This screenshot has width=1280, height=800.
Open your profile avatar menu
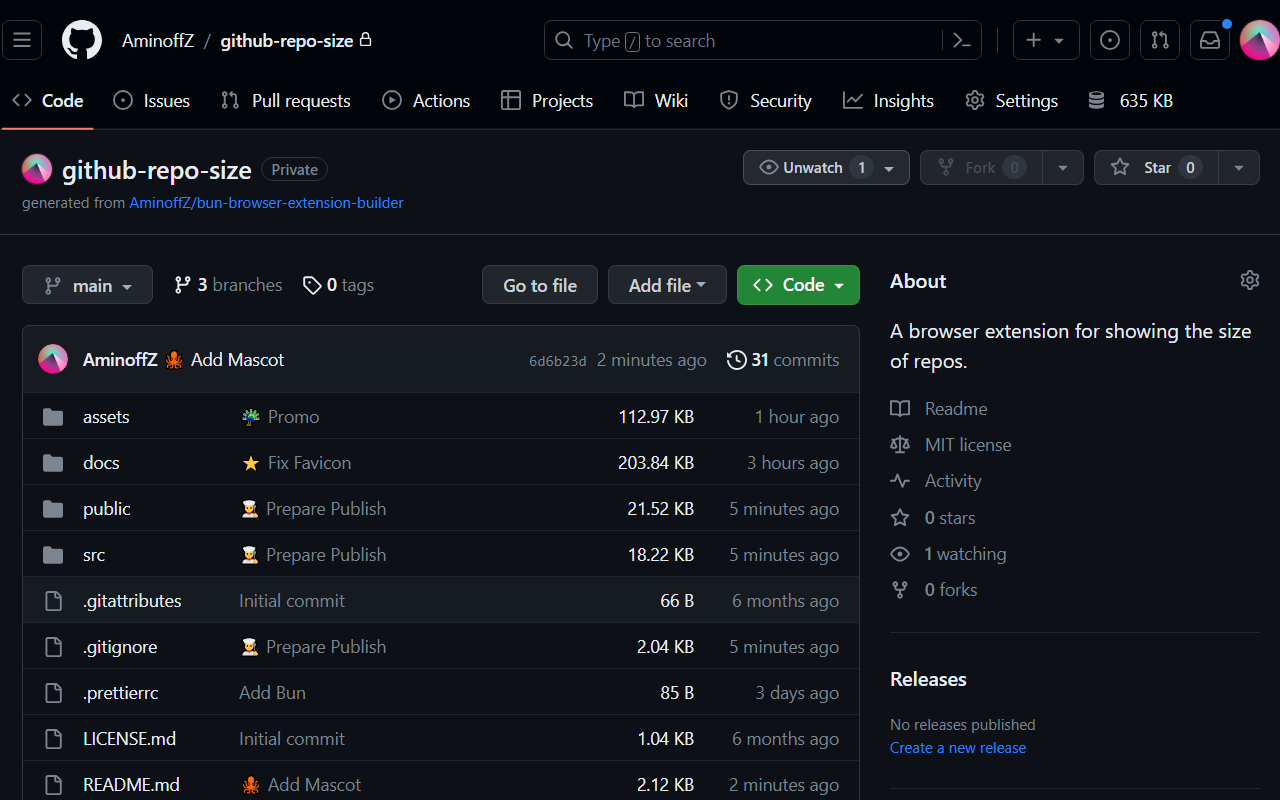click(x=1257, y=40)
